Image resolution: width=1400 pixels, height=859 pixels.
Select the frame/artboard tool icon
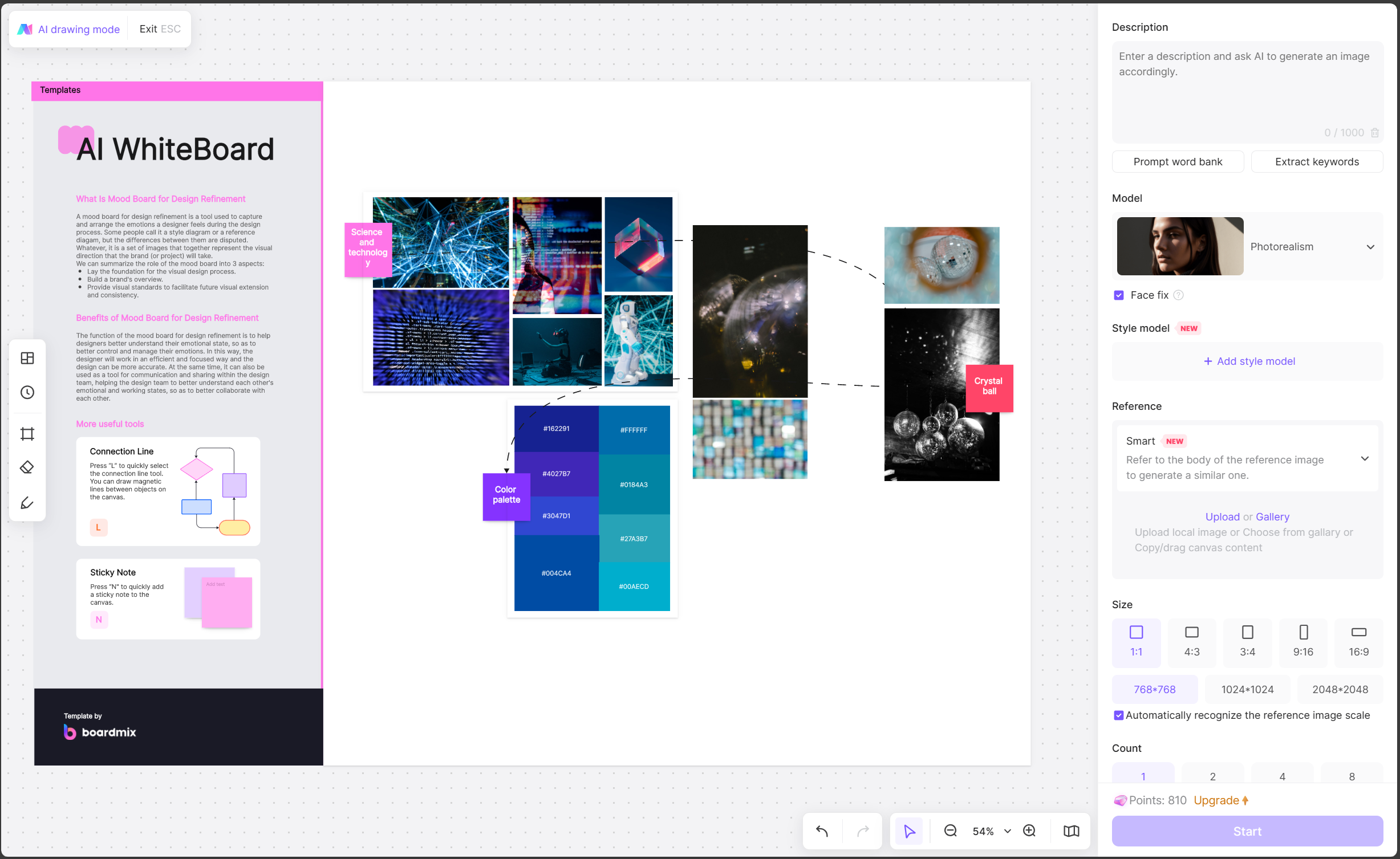[27, 433]
